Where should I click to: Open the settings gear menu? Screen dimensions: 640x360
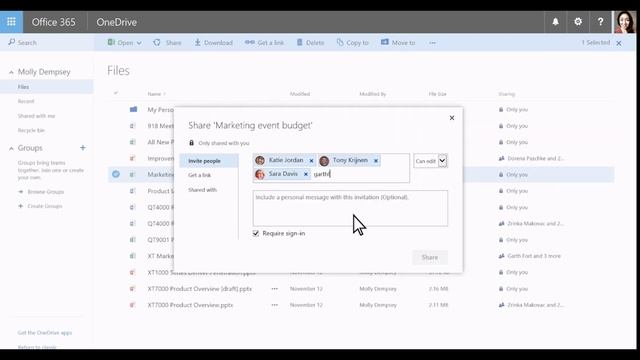[x=578, y=22]
